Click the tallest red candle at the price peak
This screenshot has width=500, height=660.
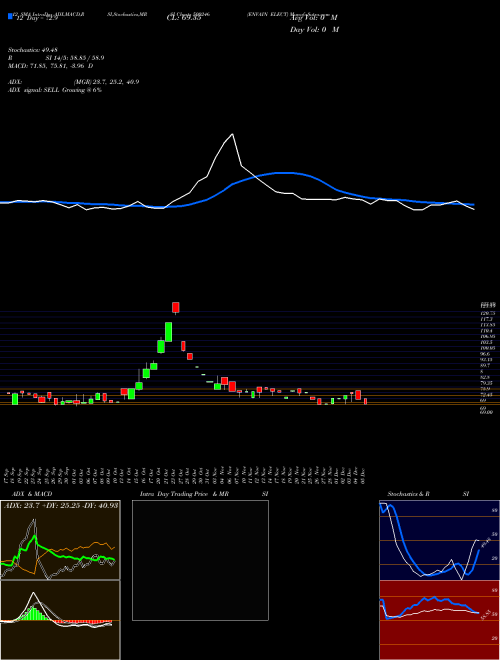[x=176, y=307]
